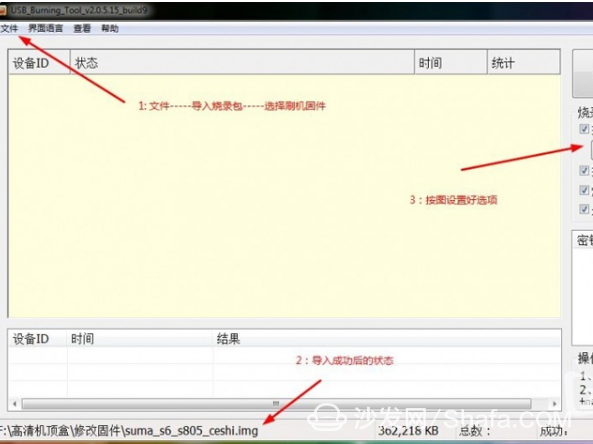Screen dimensions: 593x444
Task: Open the 帮助 menu
Action: tap(110, 28)
